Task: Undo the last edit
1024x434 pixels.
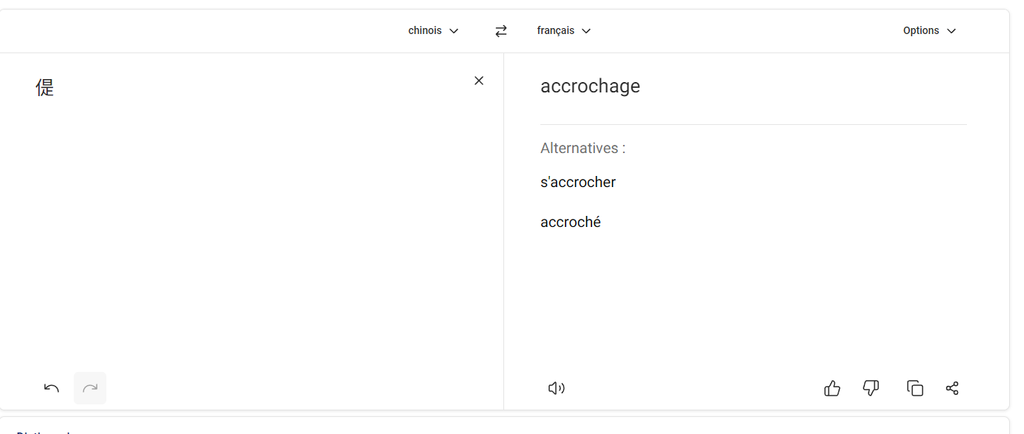Action: click(52, 388)
